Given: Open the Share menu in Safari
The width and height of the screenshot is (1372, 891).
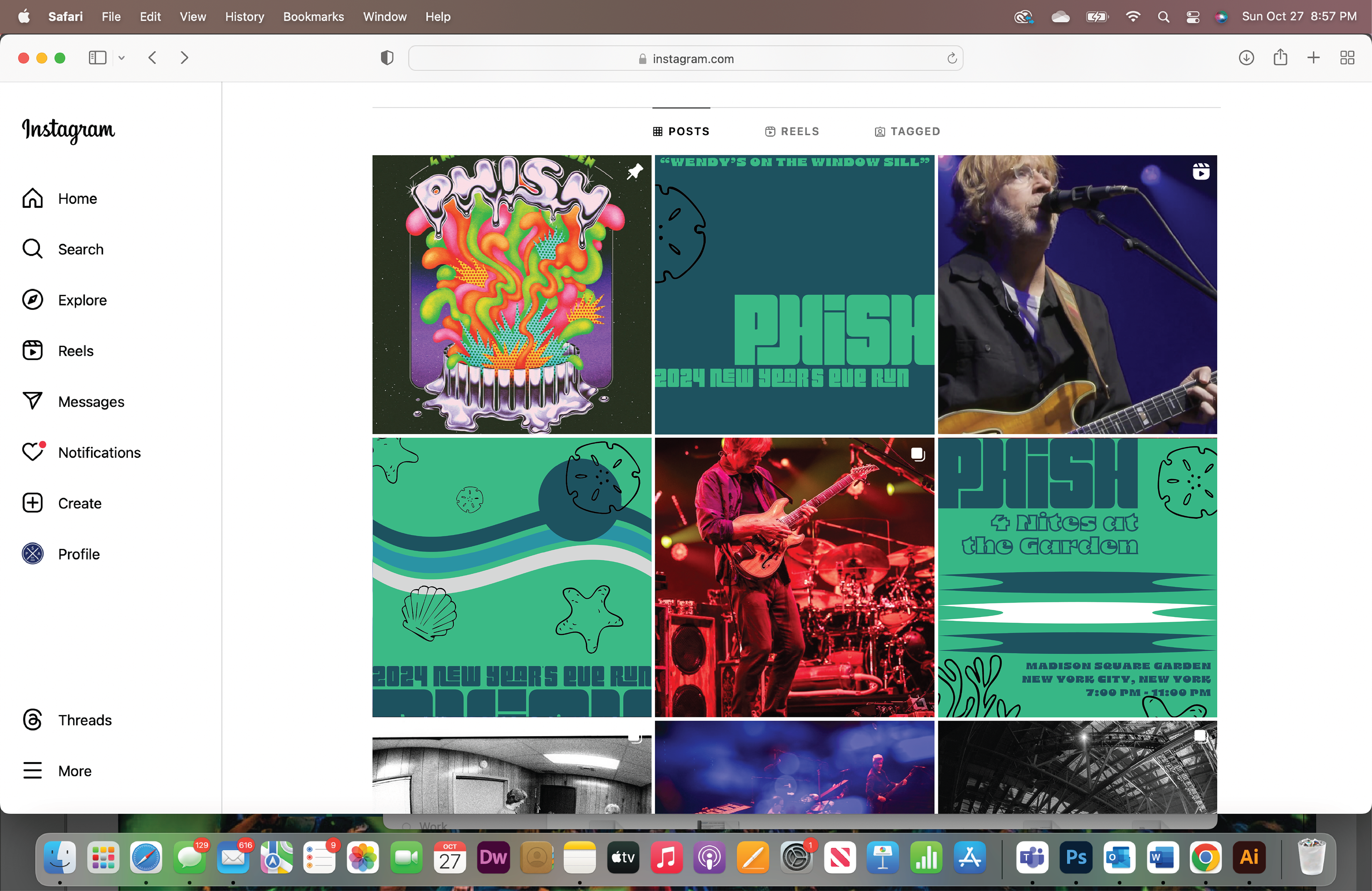Looking at the screenshot, I should [x=1280, y=57].
